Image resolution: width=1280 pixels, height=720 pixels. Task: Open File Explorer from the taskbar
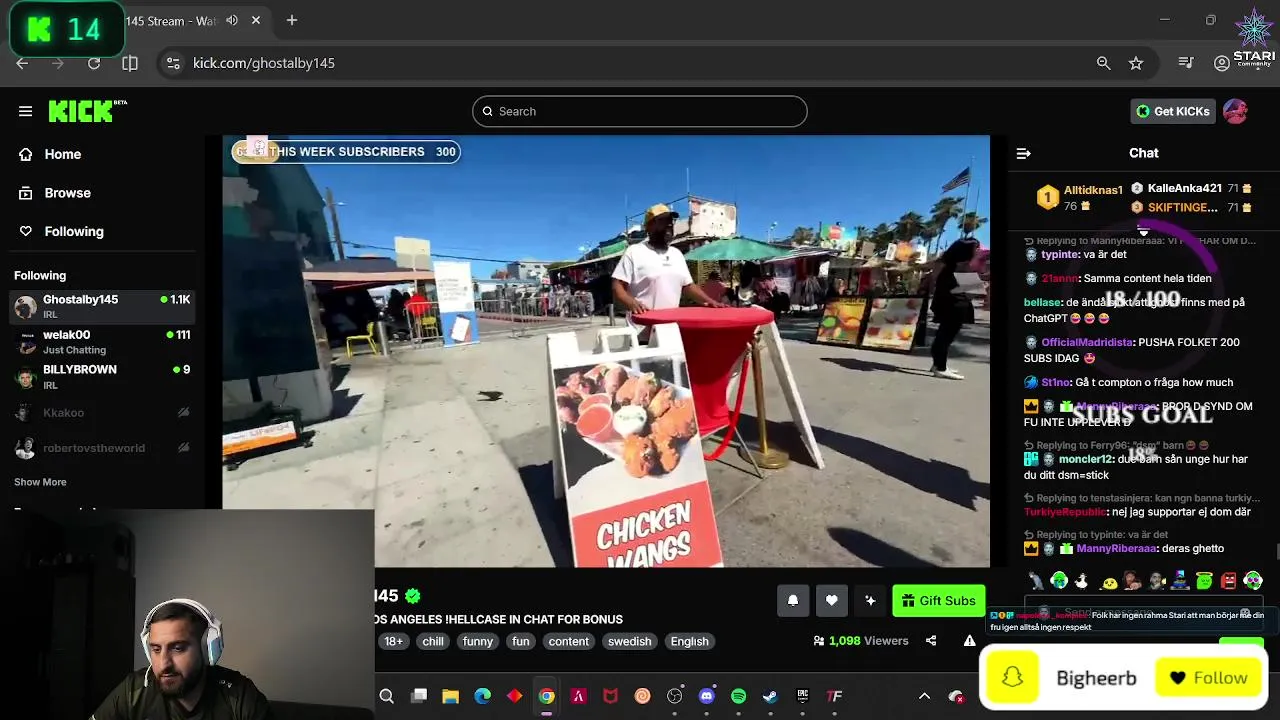(451, 696)
